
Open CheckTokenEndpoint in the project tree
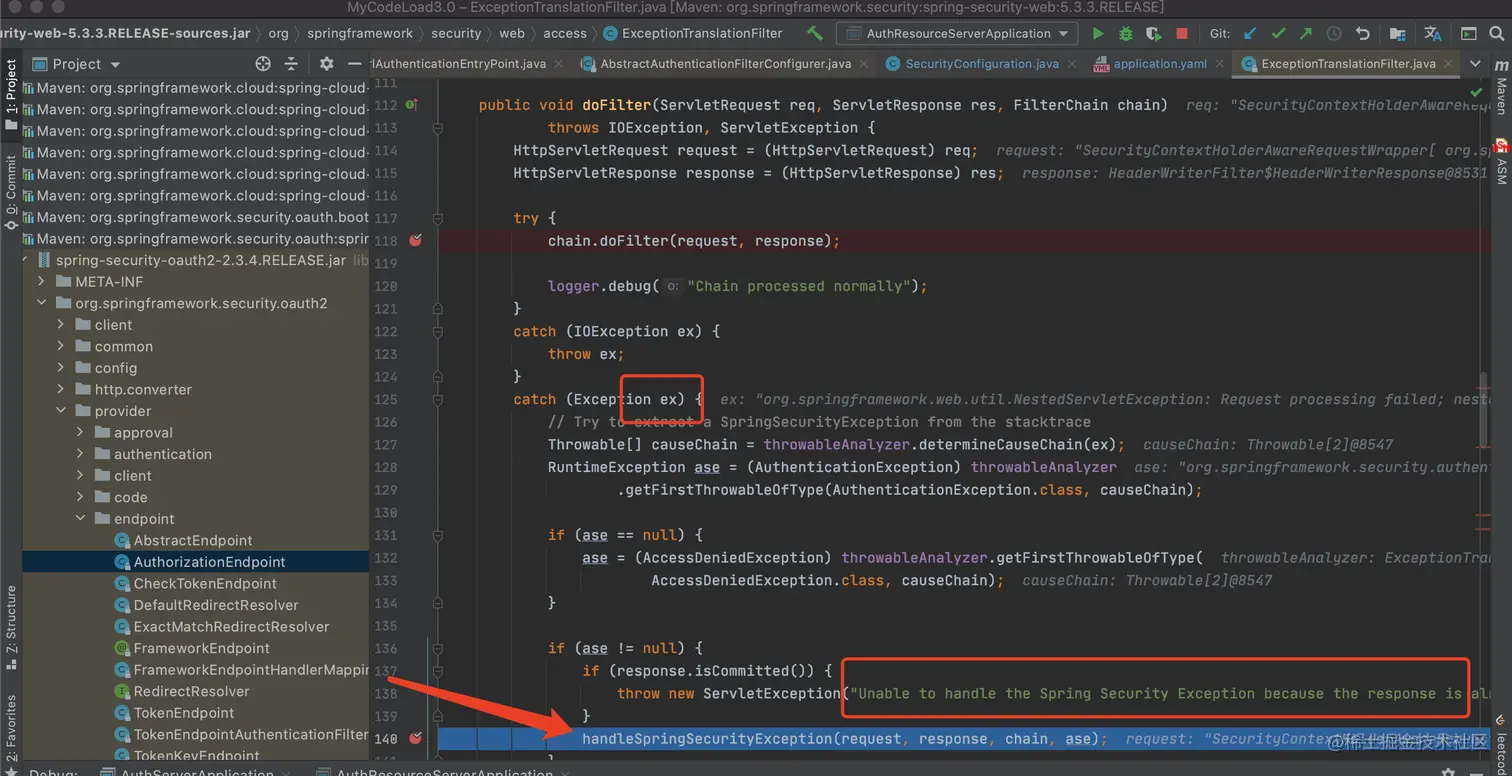(x=205, y=584)
